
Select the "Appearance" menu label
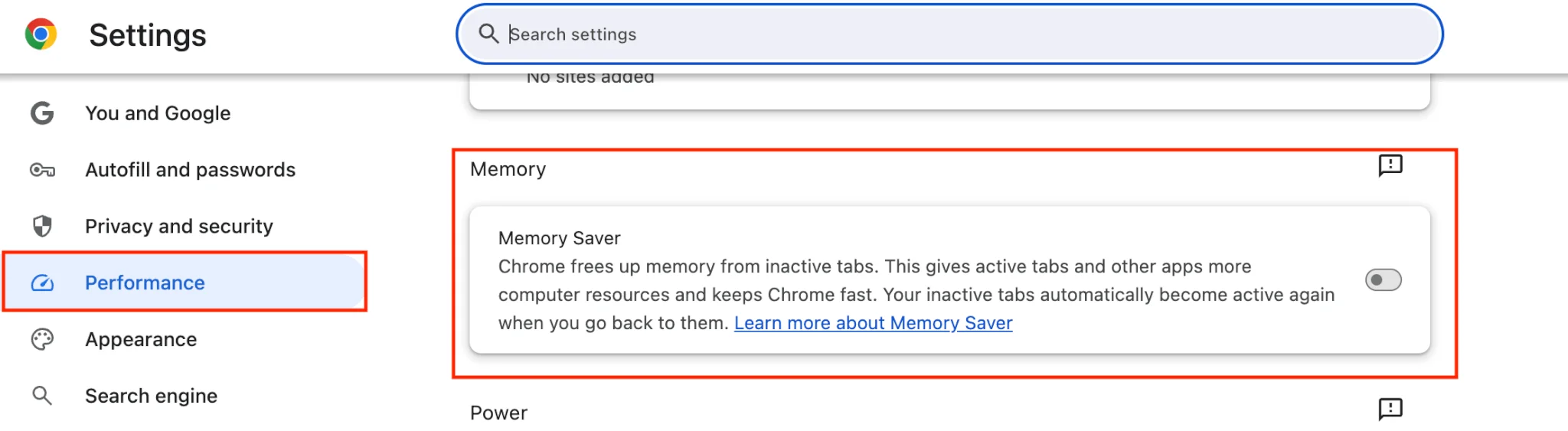coord(141,339)
